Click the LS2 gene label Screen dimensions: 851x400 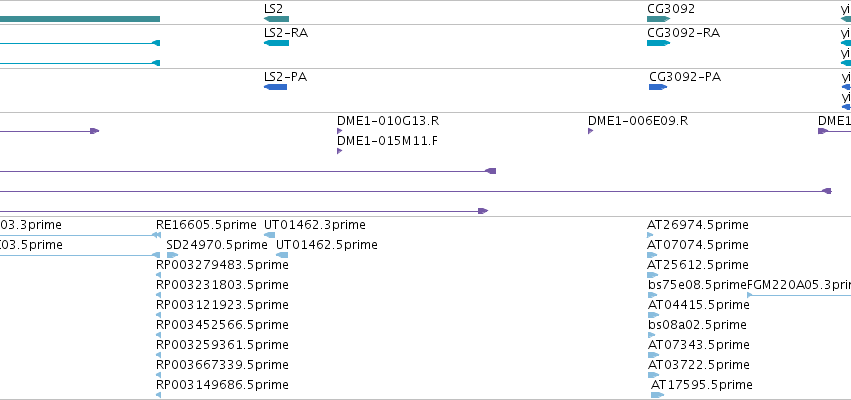[x=273, y=9]
